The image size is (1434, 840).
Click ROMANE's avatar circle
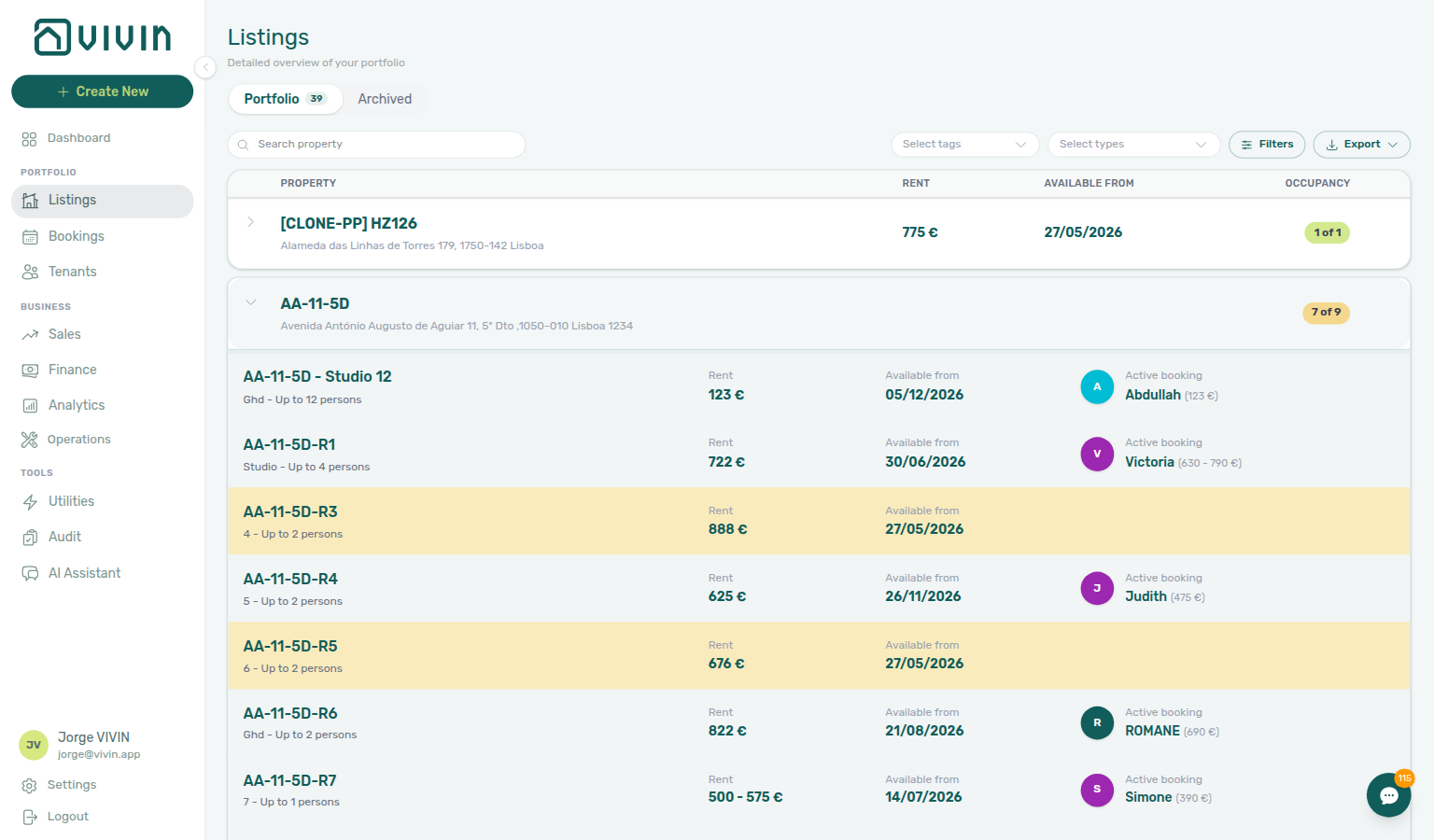point(1097,722)
